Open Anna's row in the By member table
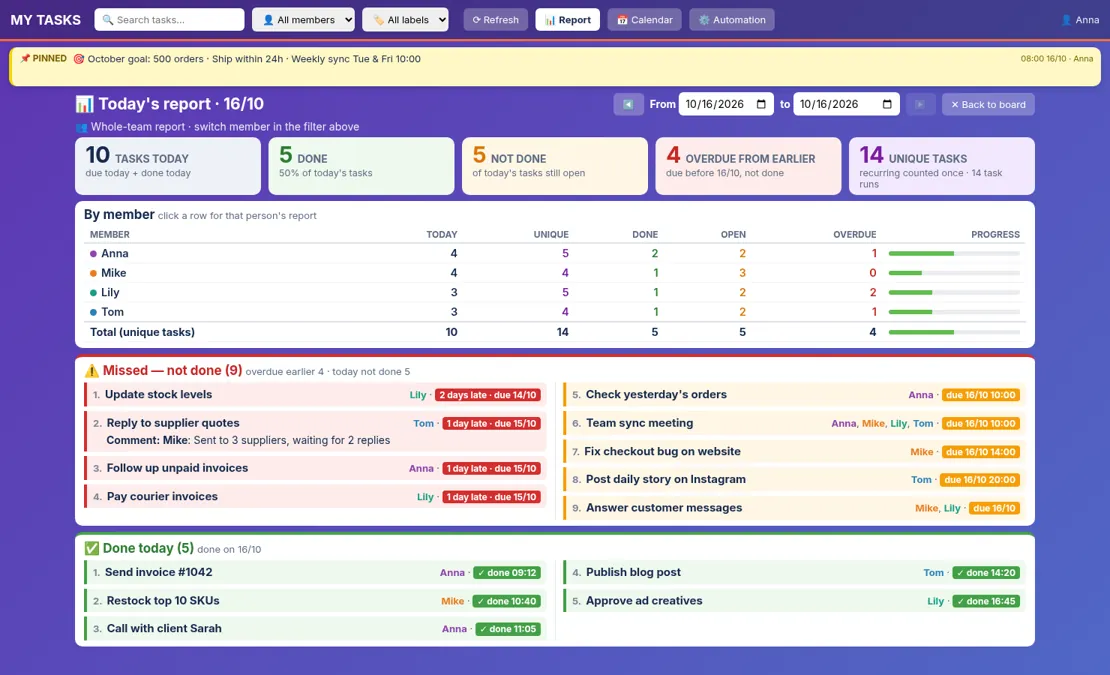Image resolution: width=1110 pixels, height=675 pixels. pyautogui.click(x=555, y=253)
